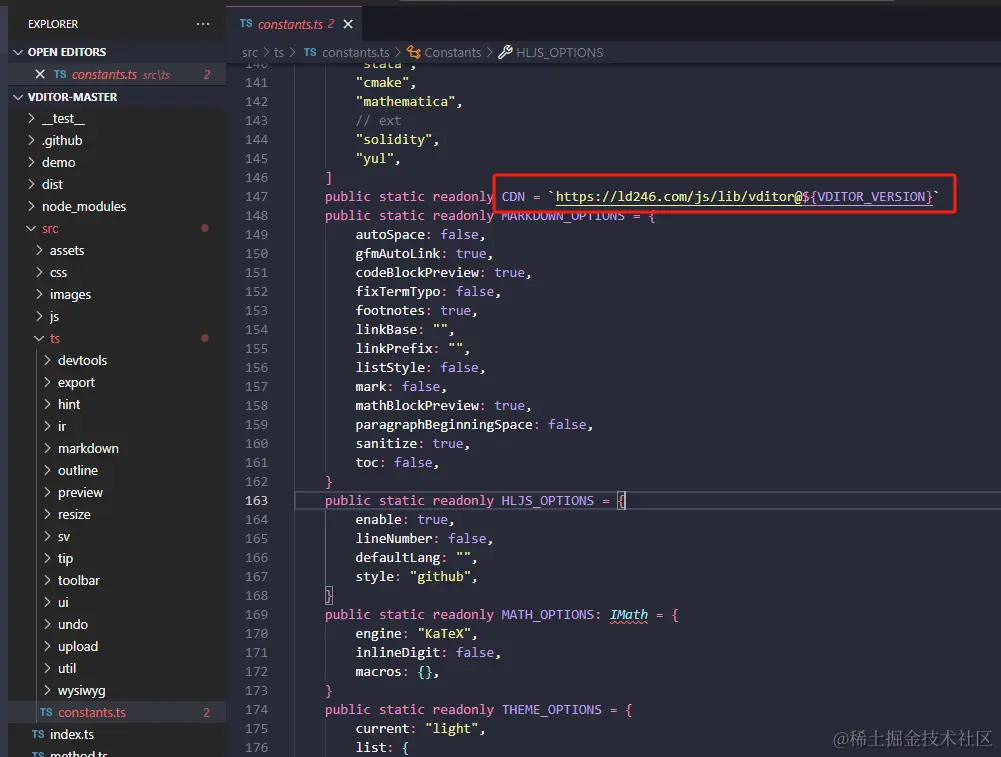Screen dimensions: 1001x757
Task: Click MATH_OPTIONS on line 169
Action: click(x=548, y=615)
